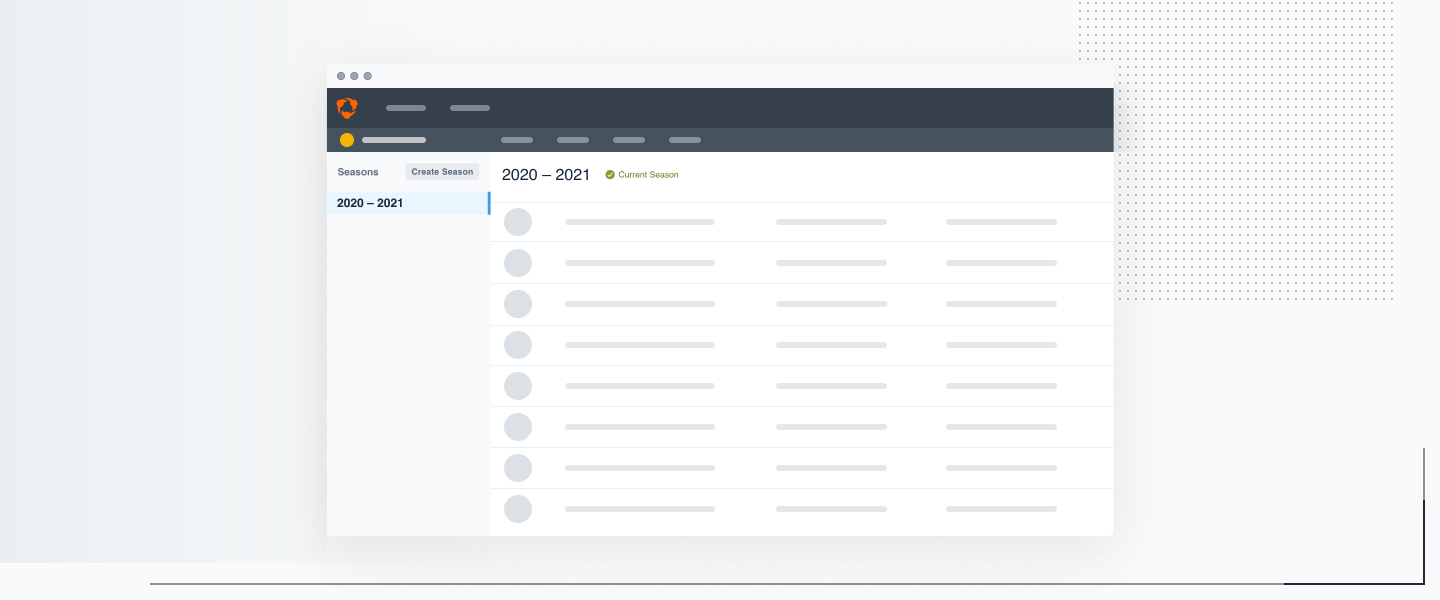This screenshot has height=600, width=1440.
Task: Click the large 2020 – 2021 page title
Action: pyautogui.click(x=546, y=175)
